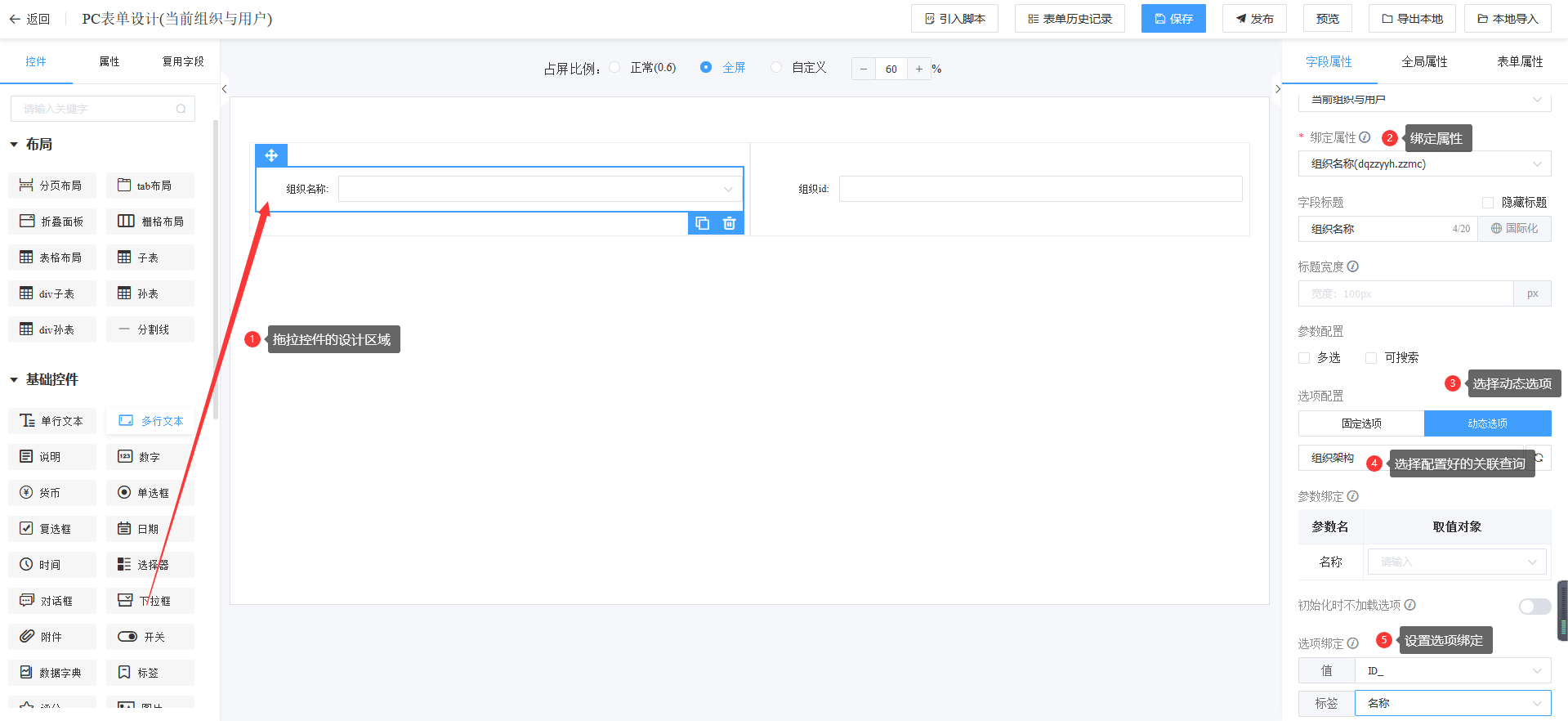Click the help icon beside 绑定属性
Viewport: 1568px width, 721px height.
(1365, 137)
